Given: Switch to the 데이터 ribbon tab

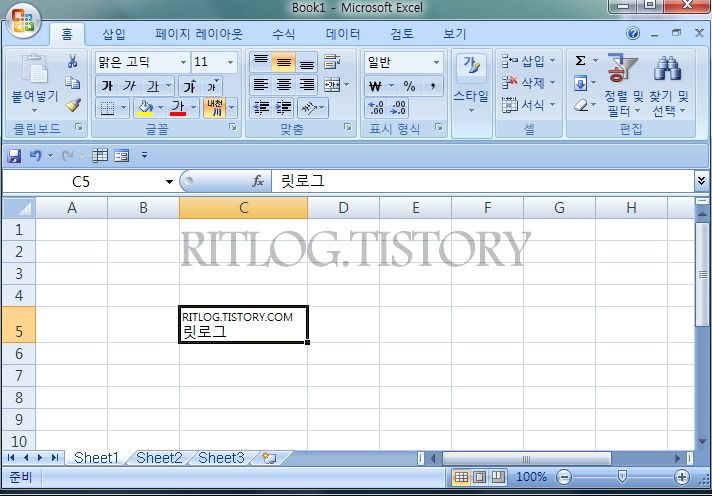Looking at the screenshot, I should 343,34.
